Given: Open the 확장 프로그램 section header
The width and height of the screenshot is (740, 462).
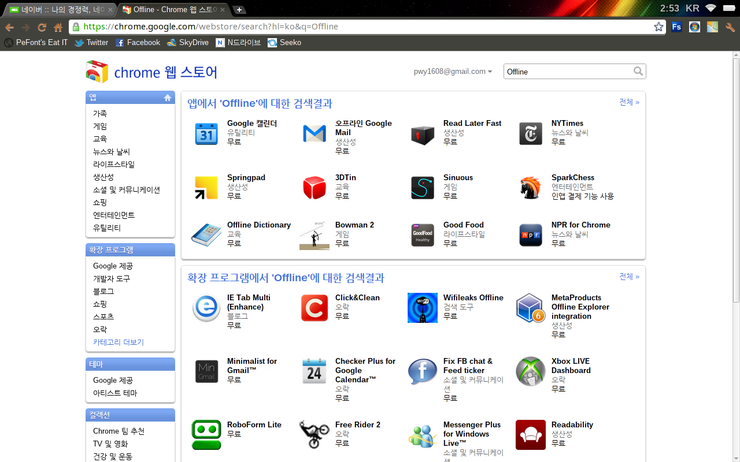Looking at the screenshot, I should (x=130, y=250).
